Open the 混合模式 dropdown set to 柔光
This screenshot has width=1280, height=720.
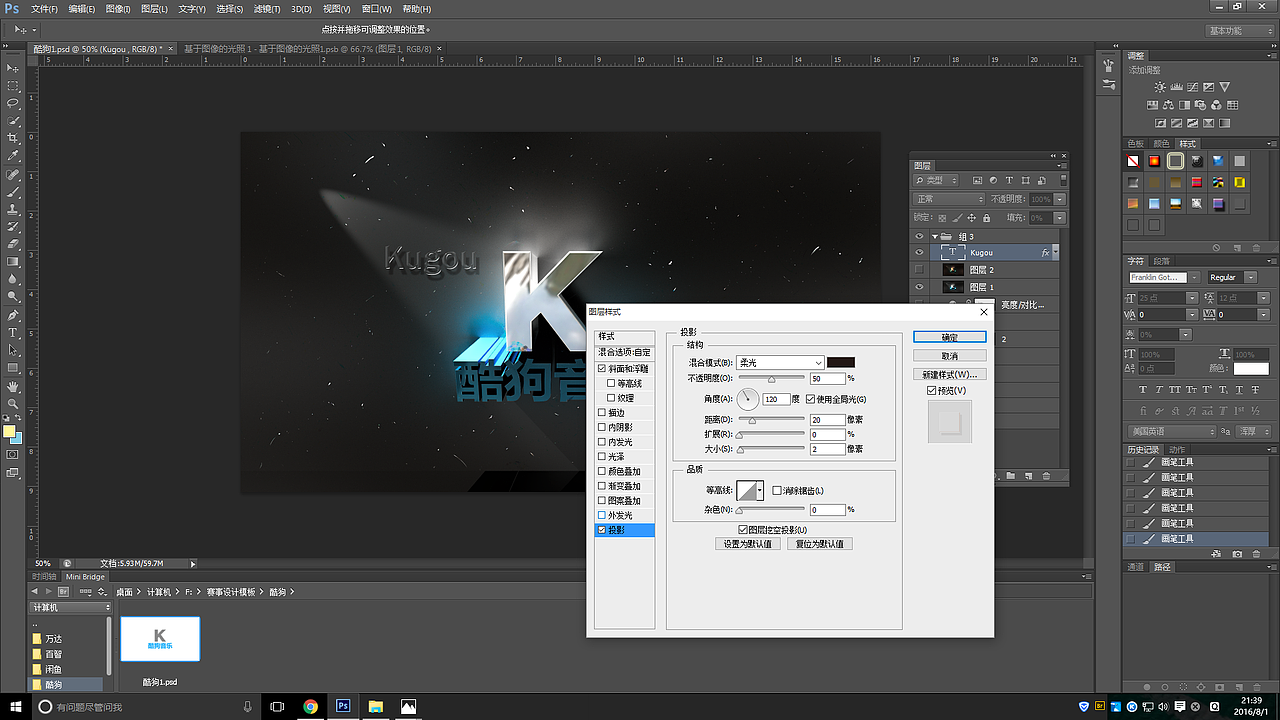(780, 363)
